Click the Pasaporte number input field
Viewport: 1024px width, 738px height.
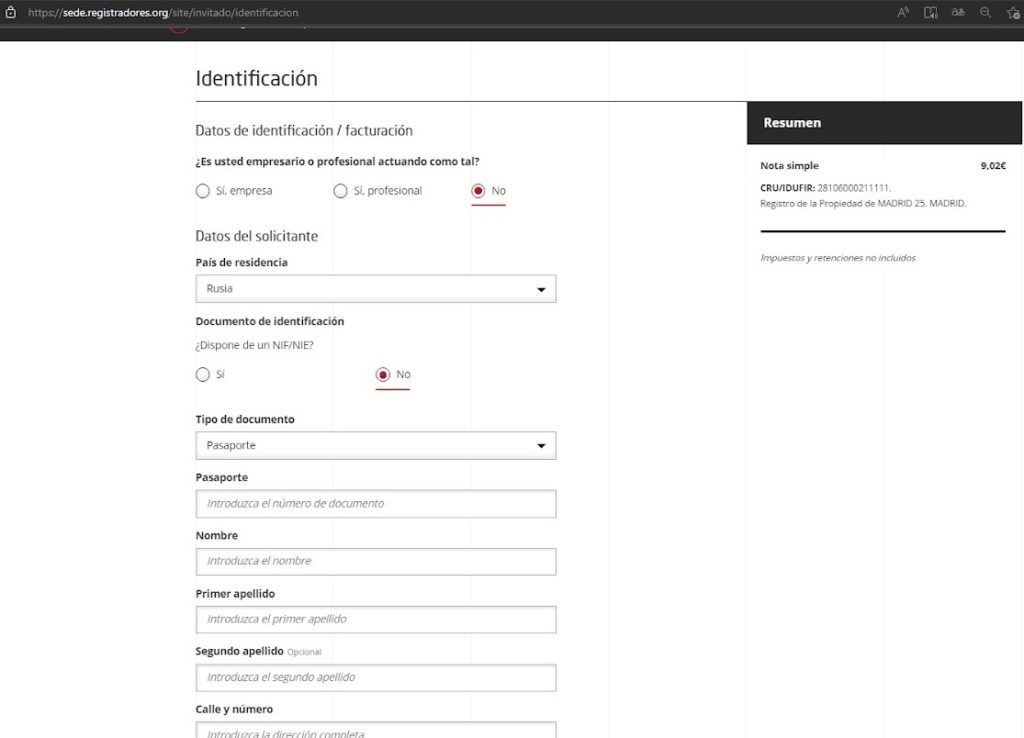click(x=375, y=504)
